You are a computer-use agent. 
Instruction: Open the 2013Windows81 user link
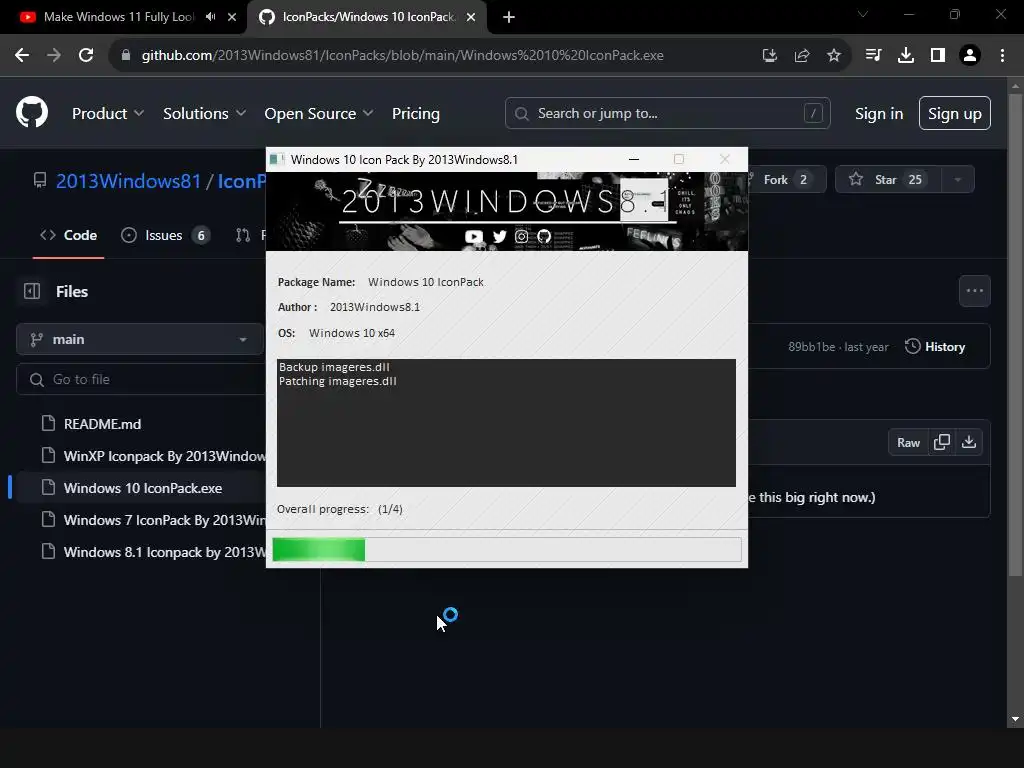[x=129, y=181]
